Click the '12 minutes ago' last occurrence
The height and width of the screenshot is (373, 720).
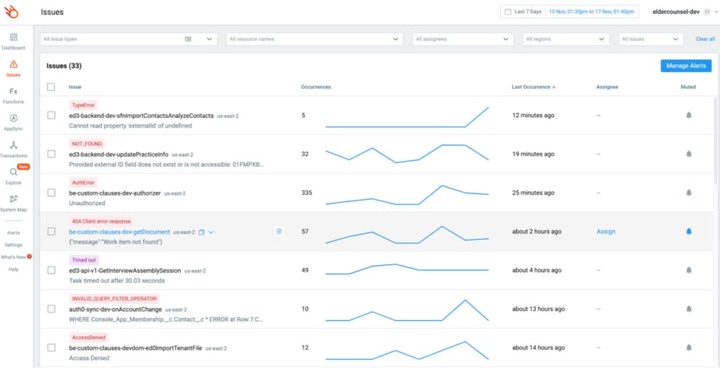coord(533,115)
